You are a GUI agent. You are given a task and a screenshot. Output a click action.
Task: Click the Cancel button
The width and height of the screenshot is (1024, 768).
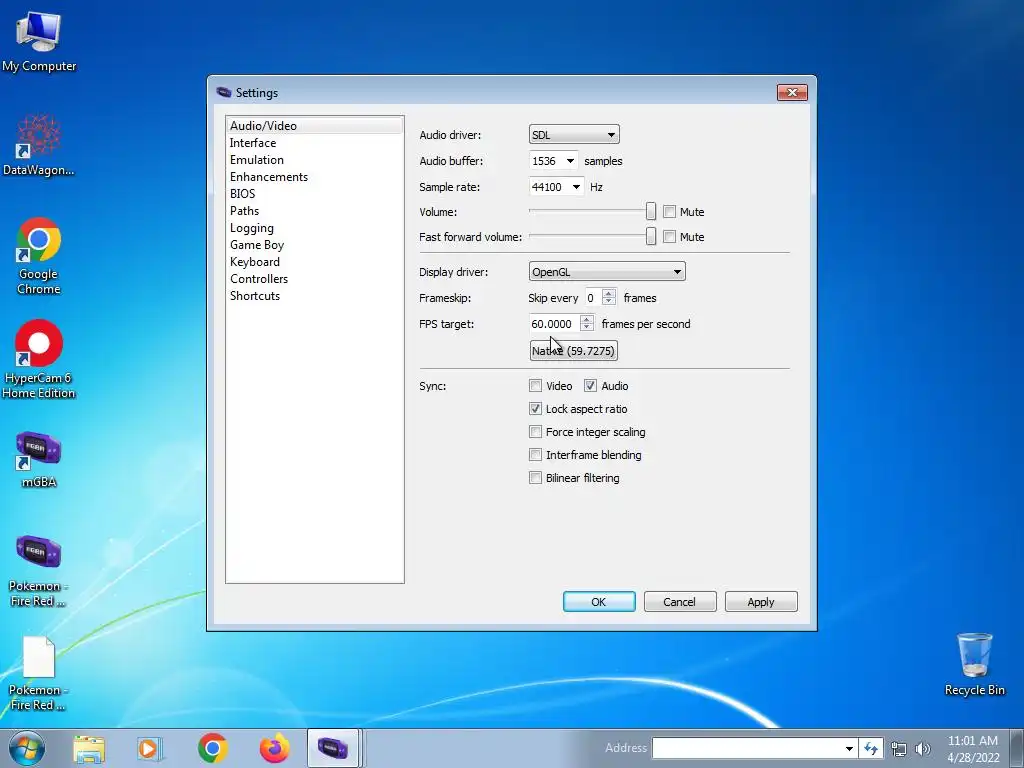coord(680,601)
